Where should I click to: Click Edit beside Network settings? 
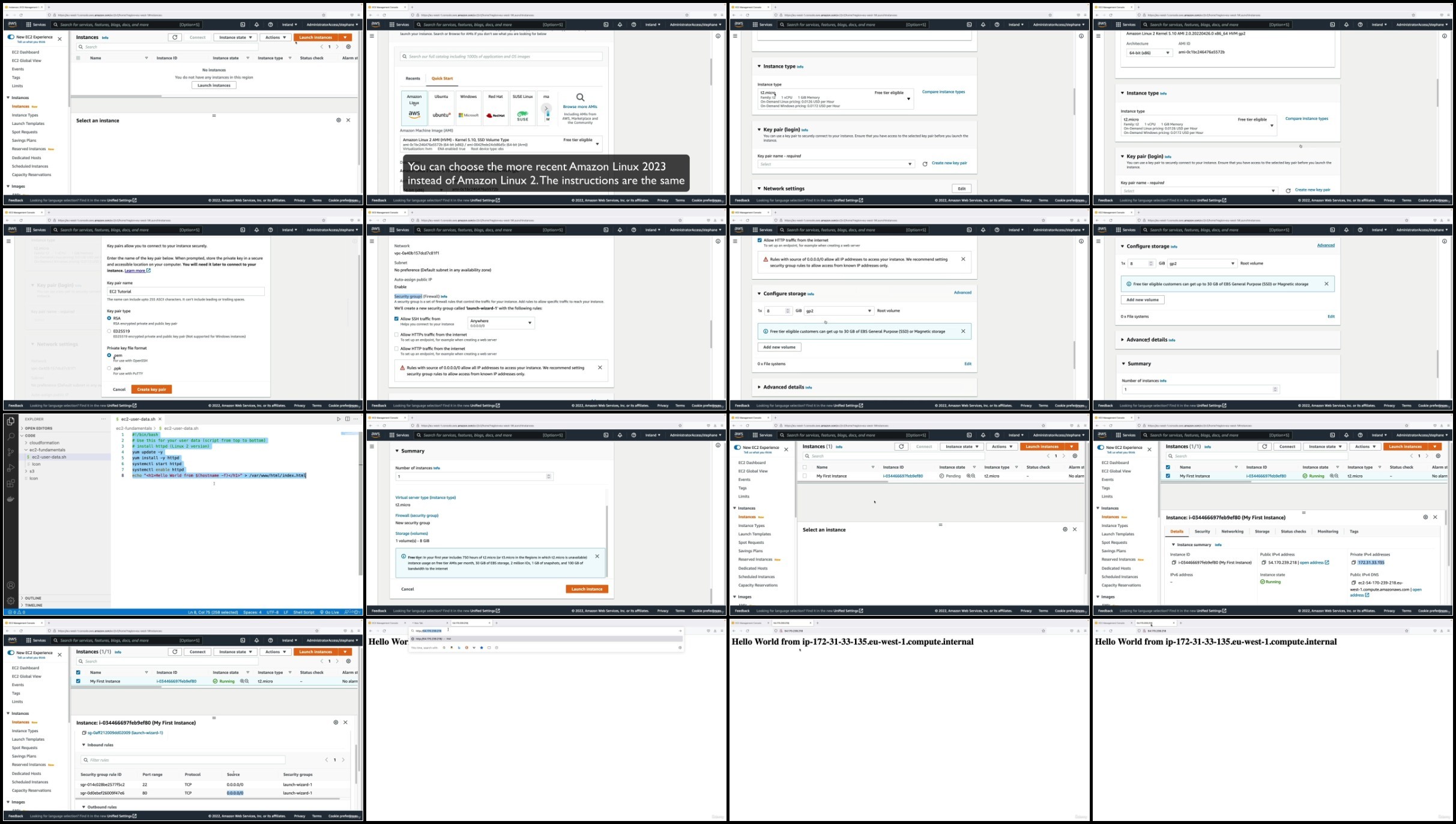click(961, 188)
